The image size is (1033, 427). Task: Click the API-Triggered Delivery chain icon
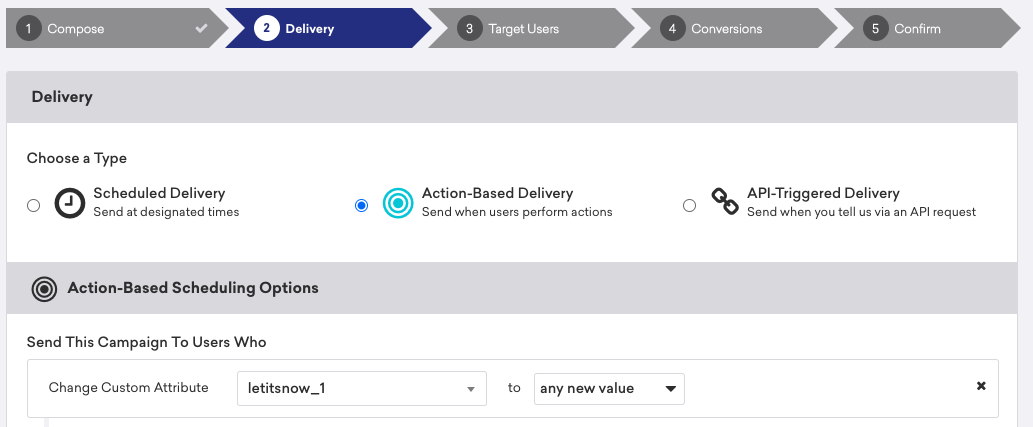(x=724, y=202)
